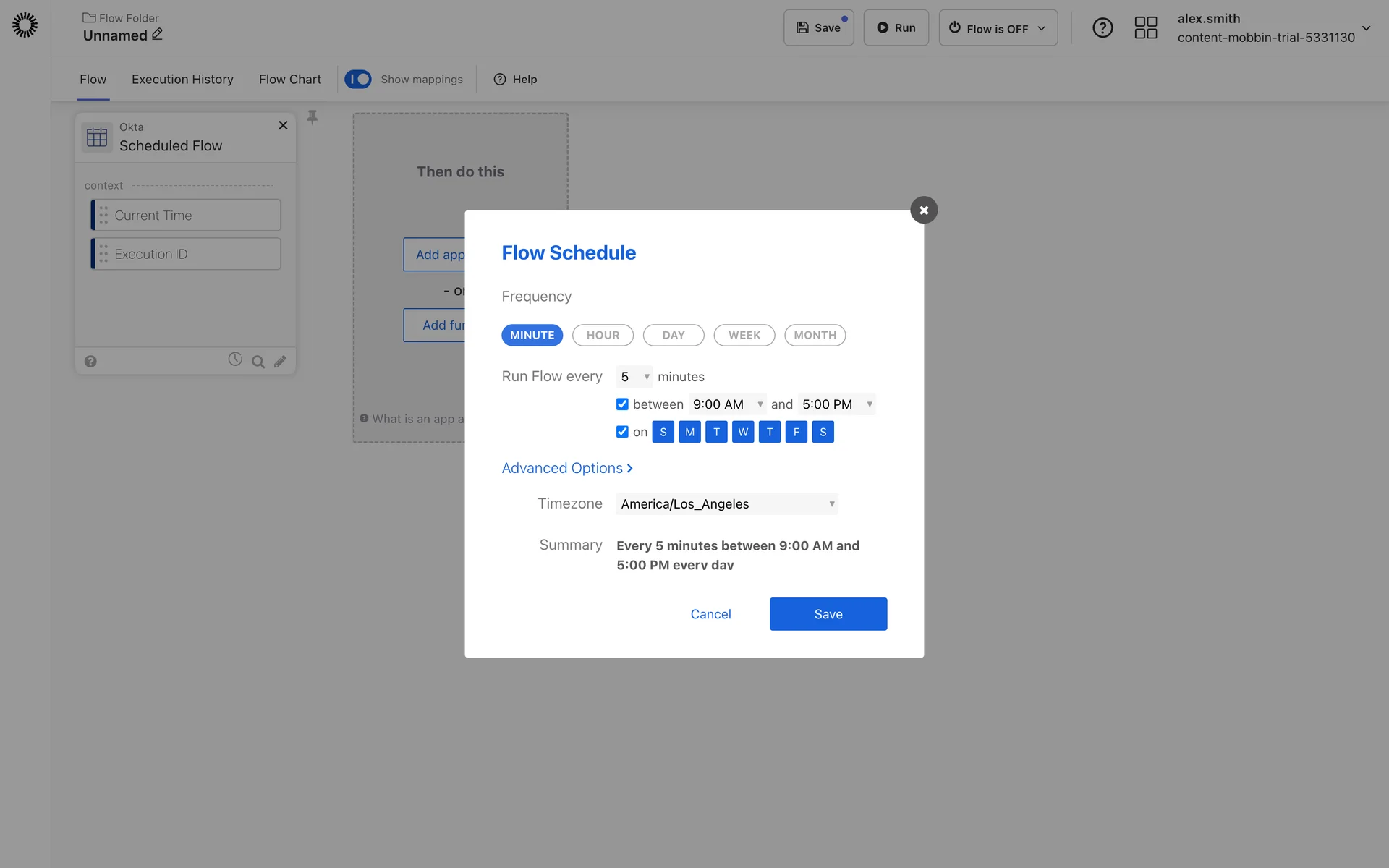Expand Advanced Options
This screenshot has width=1389, height=868.
click(x=567, y=468)
